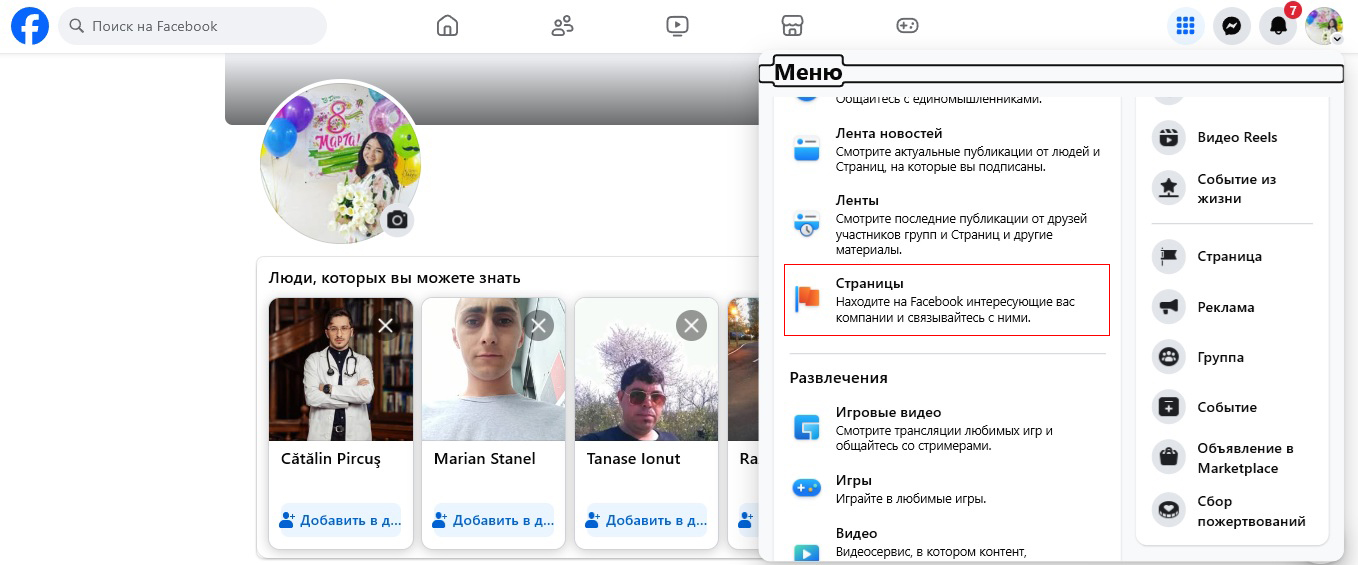
Task: Focus the Facebook search field
Action: point(192,26)
